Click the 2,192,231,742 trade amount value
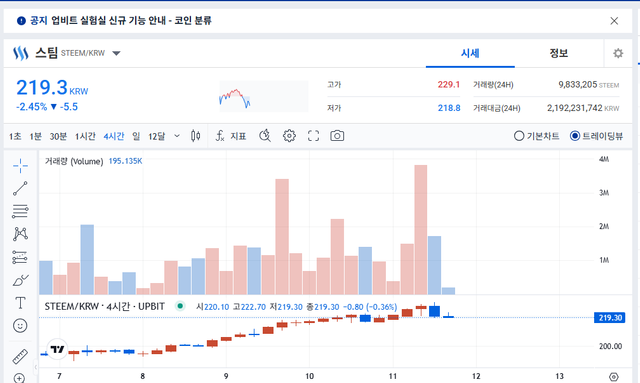Screen dimensions: 640x383 pos(575,108)
